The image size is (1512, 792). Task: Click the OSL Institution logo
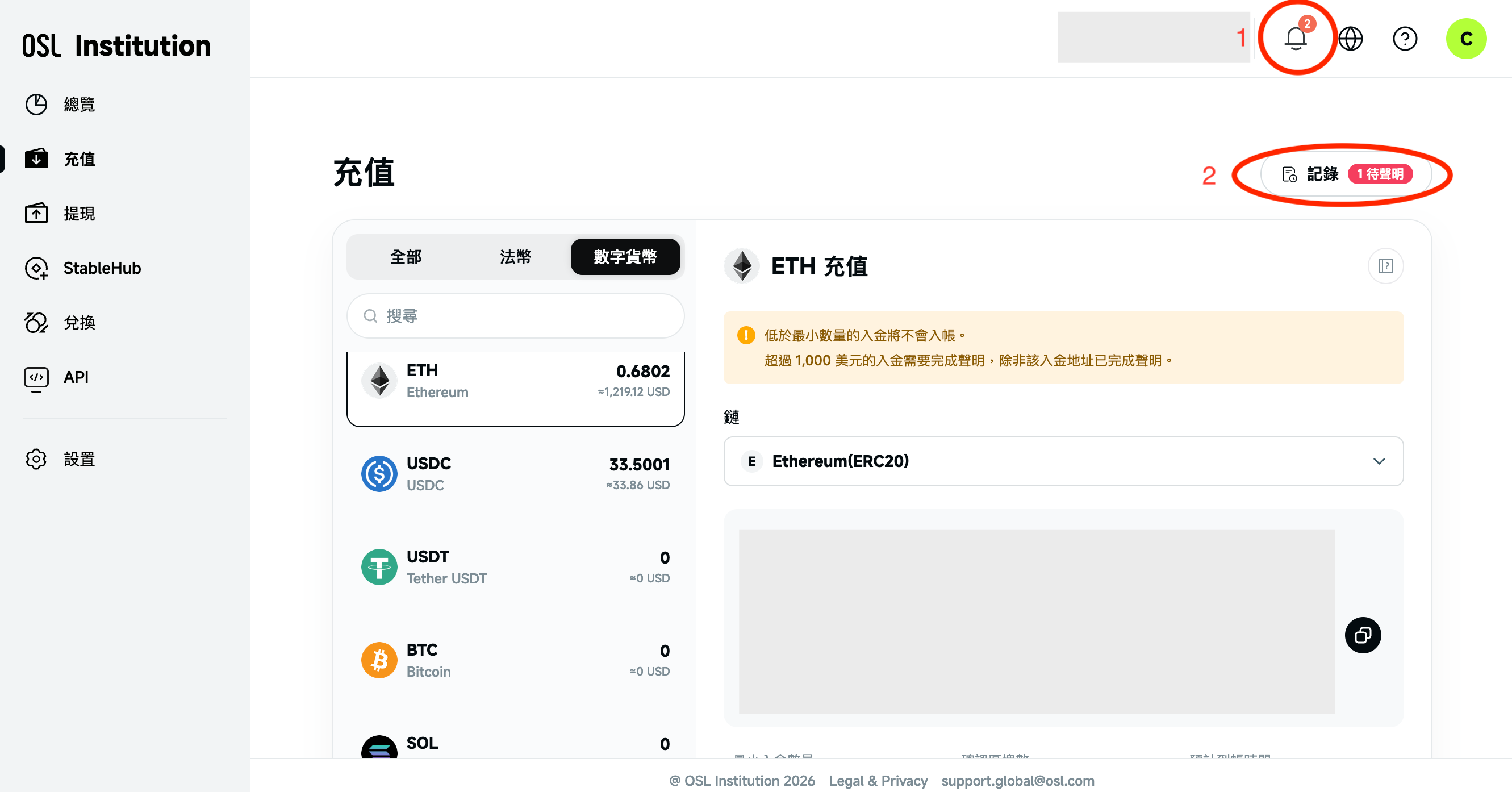[x=117, y=46]
